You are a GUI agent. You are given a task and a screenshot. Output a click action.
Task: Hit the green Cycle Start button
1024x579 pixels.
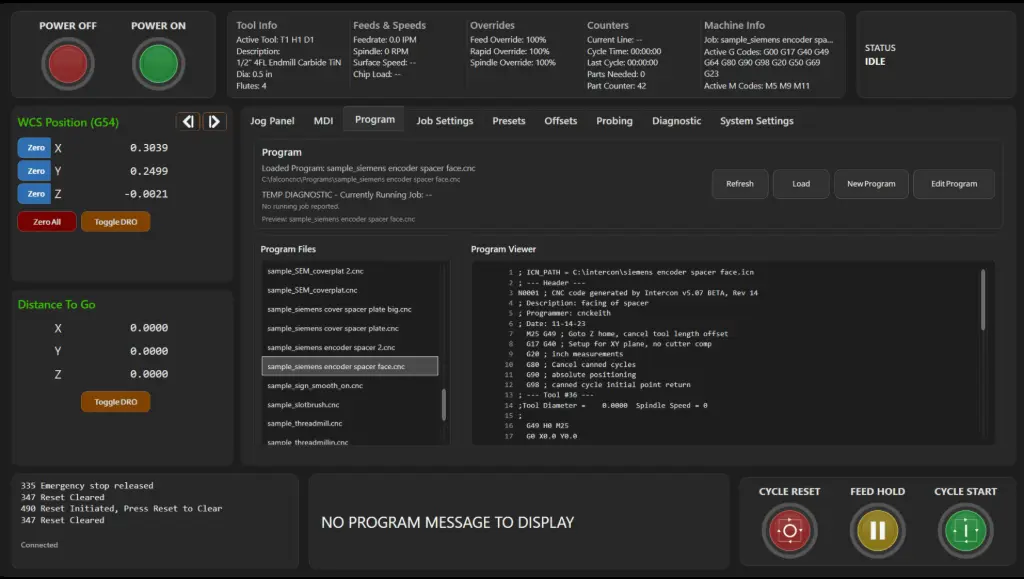click(965, 531)
